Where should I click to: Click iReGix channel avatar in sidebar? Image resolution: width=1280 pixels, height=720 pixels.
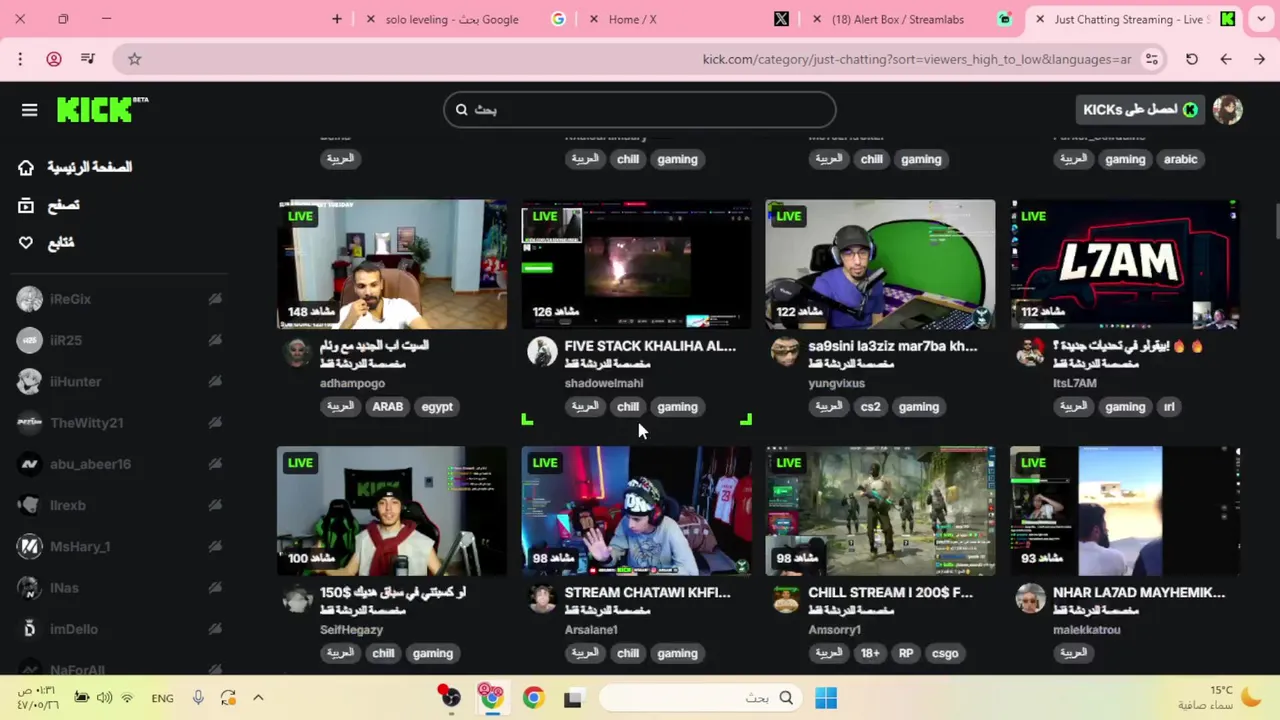tap(30, 299)
